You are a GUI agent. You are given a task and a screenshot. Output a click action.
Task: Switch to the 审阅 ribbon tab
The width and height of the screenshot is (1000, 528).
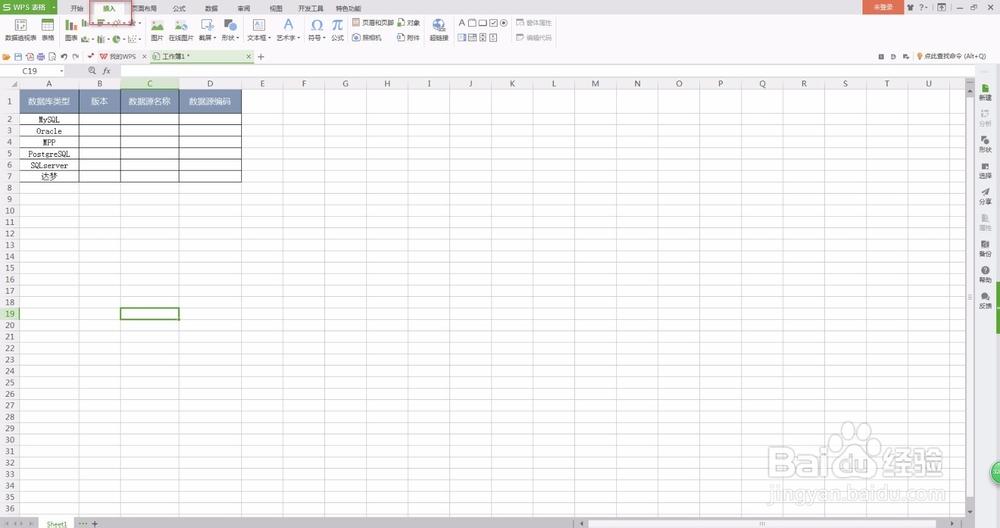(x=244, y=8)
